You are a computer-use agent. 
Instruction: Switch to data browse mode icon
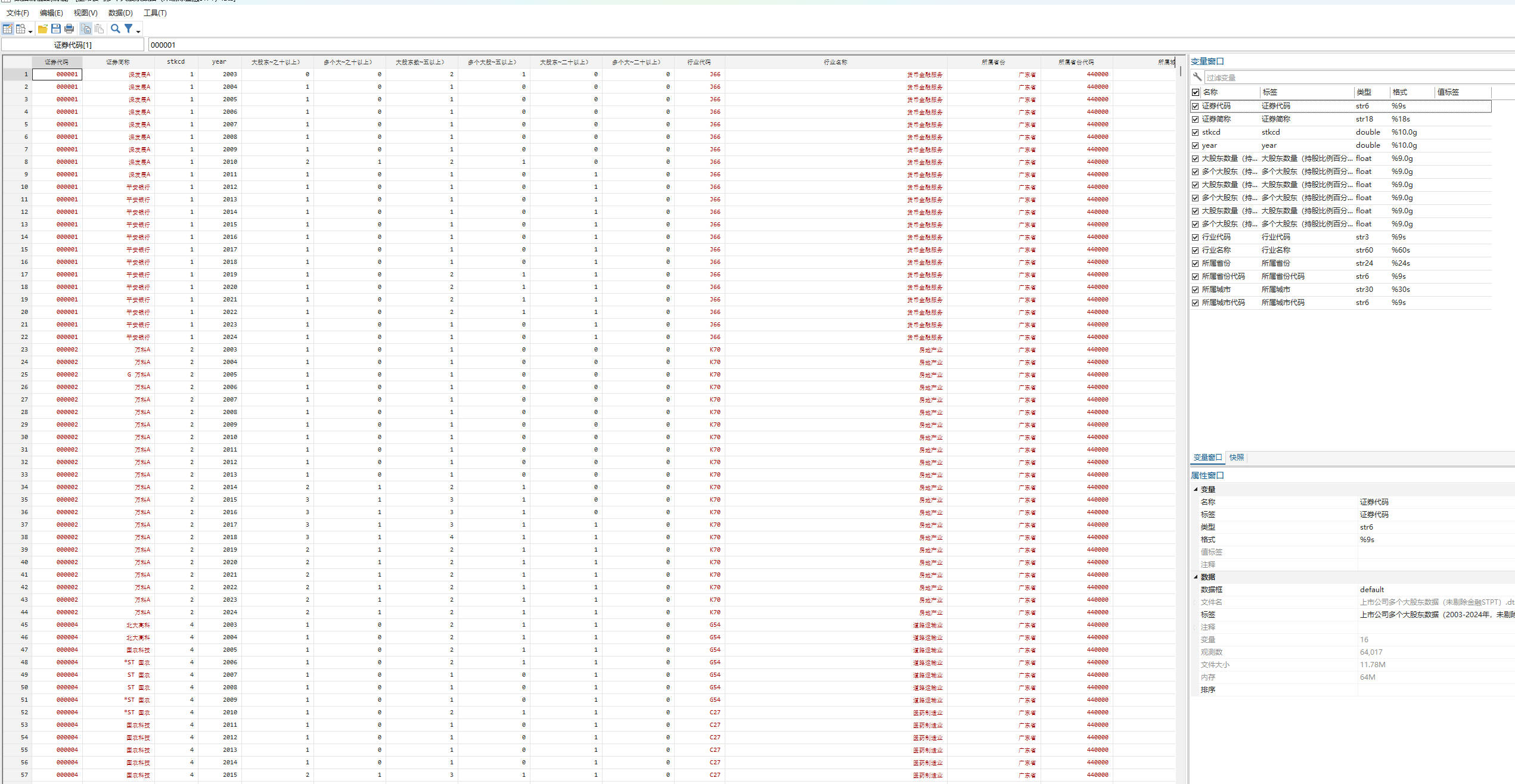[20, 29]
